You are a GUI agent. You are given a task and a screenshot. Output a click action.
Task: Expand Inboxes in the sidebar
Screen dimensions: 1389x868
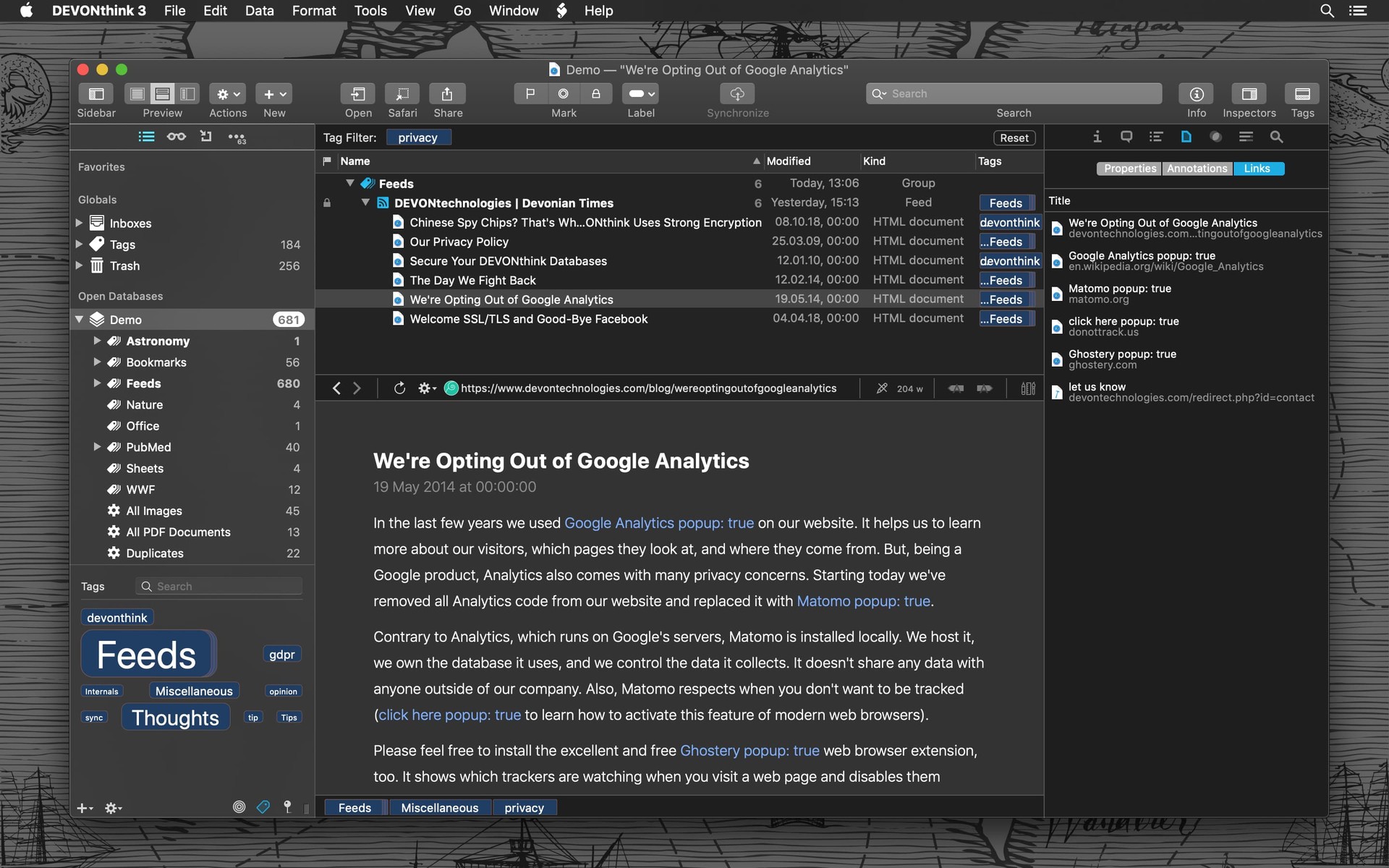click(79, 223)
